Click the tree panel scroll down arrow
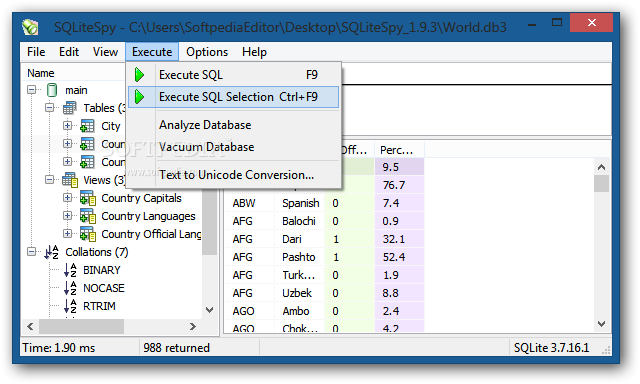The image size is (640, 384). coord(209,310)
